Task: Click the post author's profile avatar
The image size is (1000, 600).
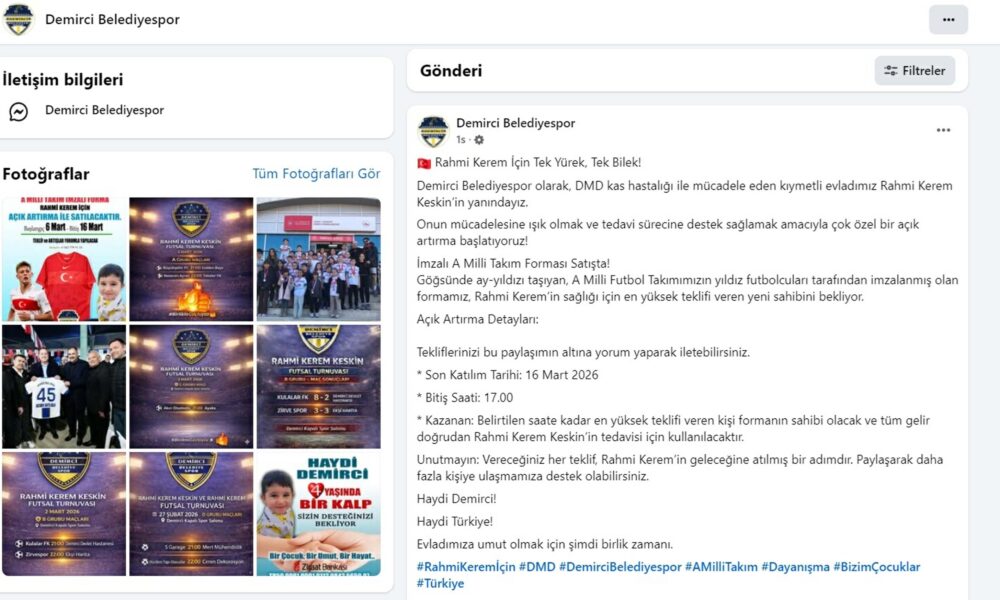Action: pos(433,131)
